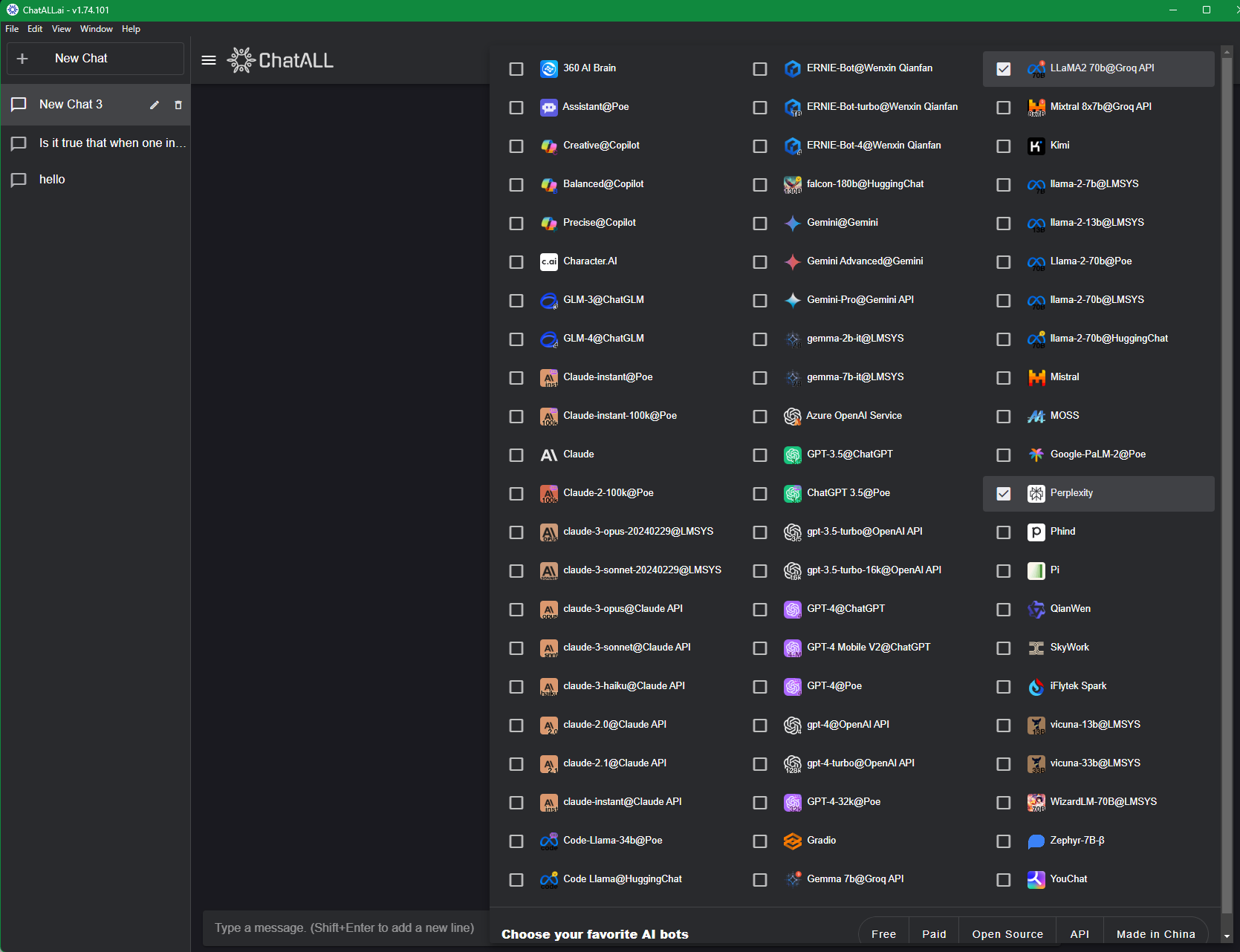Click the YouChat icon
The height and width of the screenshot is (952, 1240).
[x=1036, y=880]
